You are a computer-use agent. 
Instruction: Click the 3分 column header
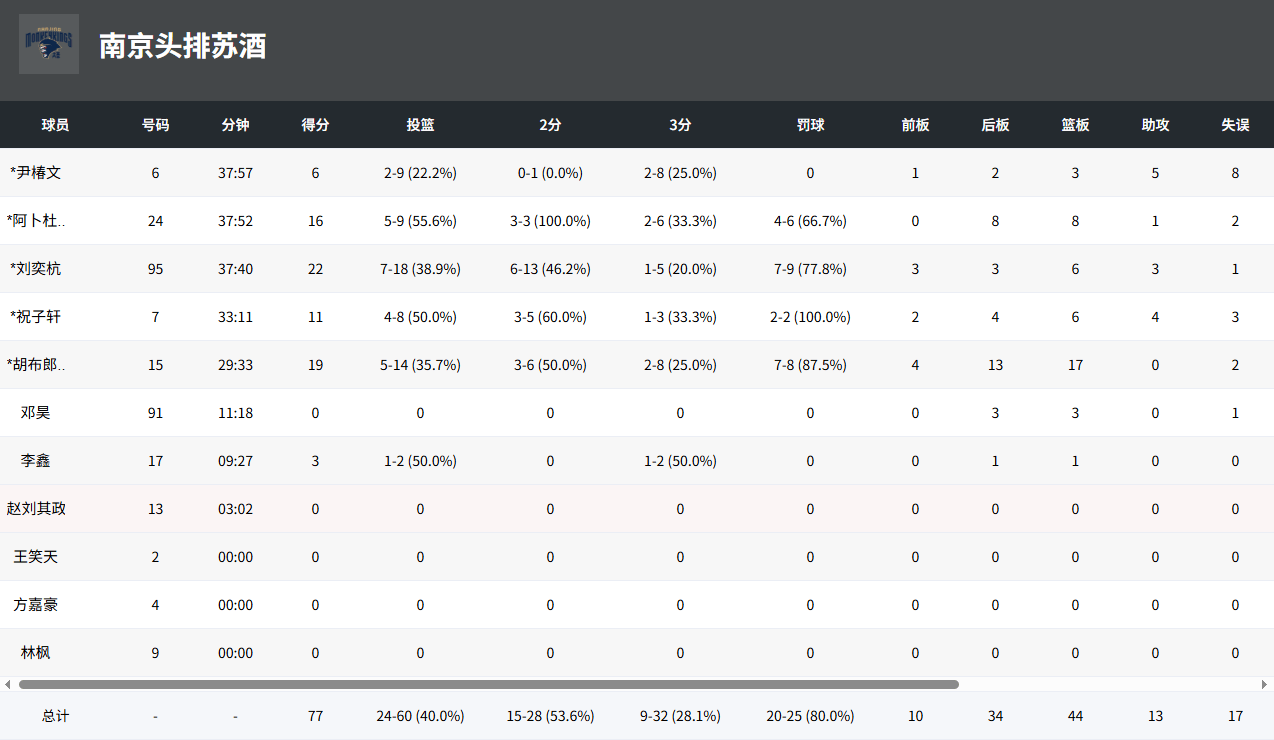pyautogui.click(x=680, y=125)
